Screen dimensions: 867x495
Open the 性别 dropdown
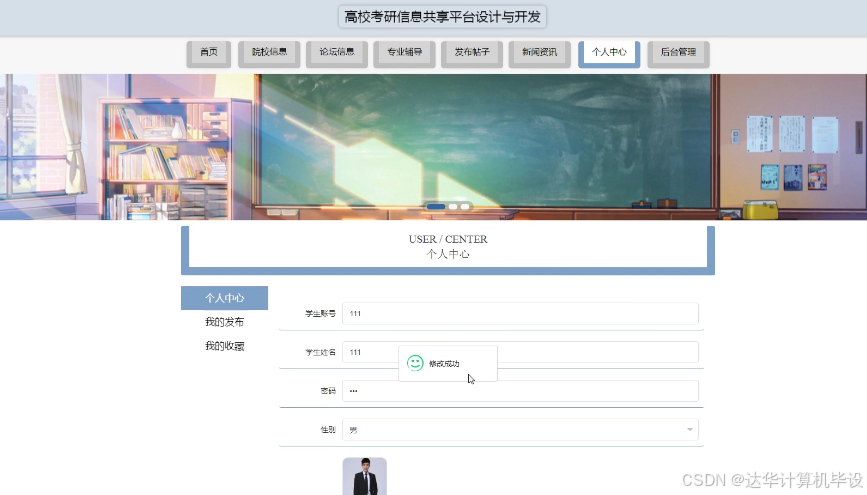[520, 430]
